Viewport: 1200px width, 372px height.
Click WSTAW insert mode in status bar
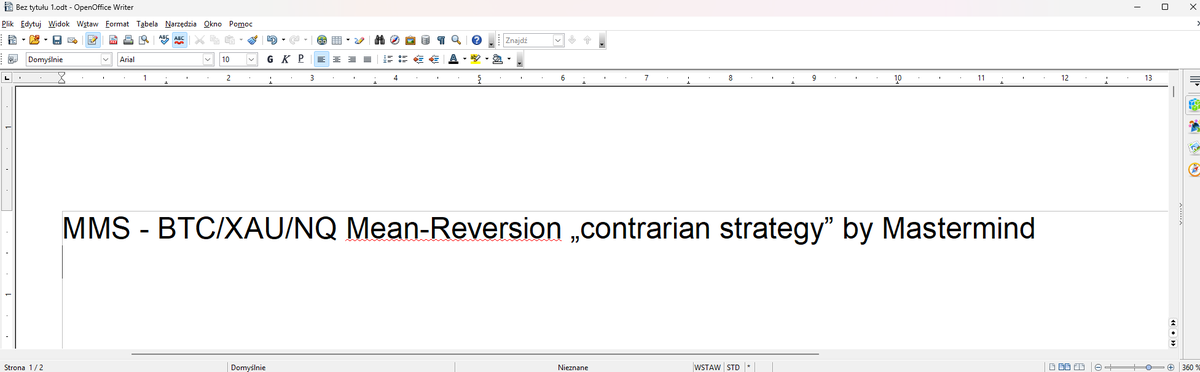pyautogui.click(x=707, y=367)
